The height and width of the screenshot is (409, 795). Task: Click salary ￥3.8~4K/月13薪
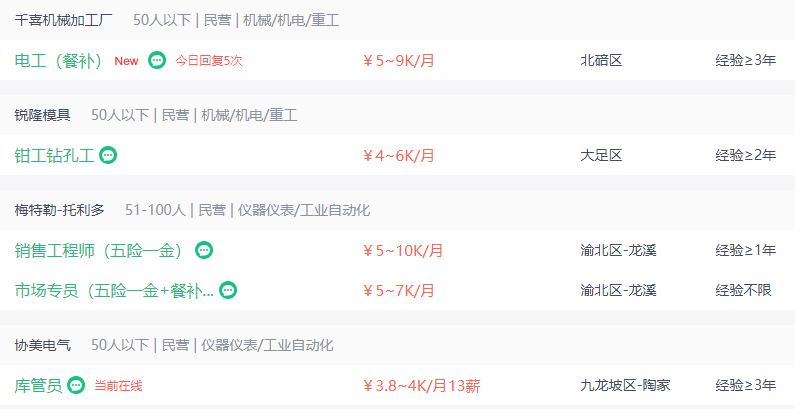tap(421, 386)
